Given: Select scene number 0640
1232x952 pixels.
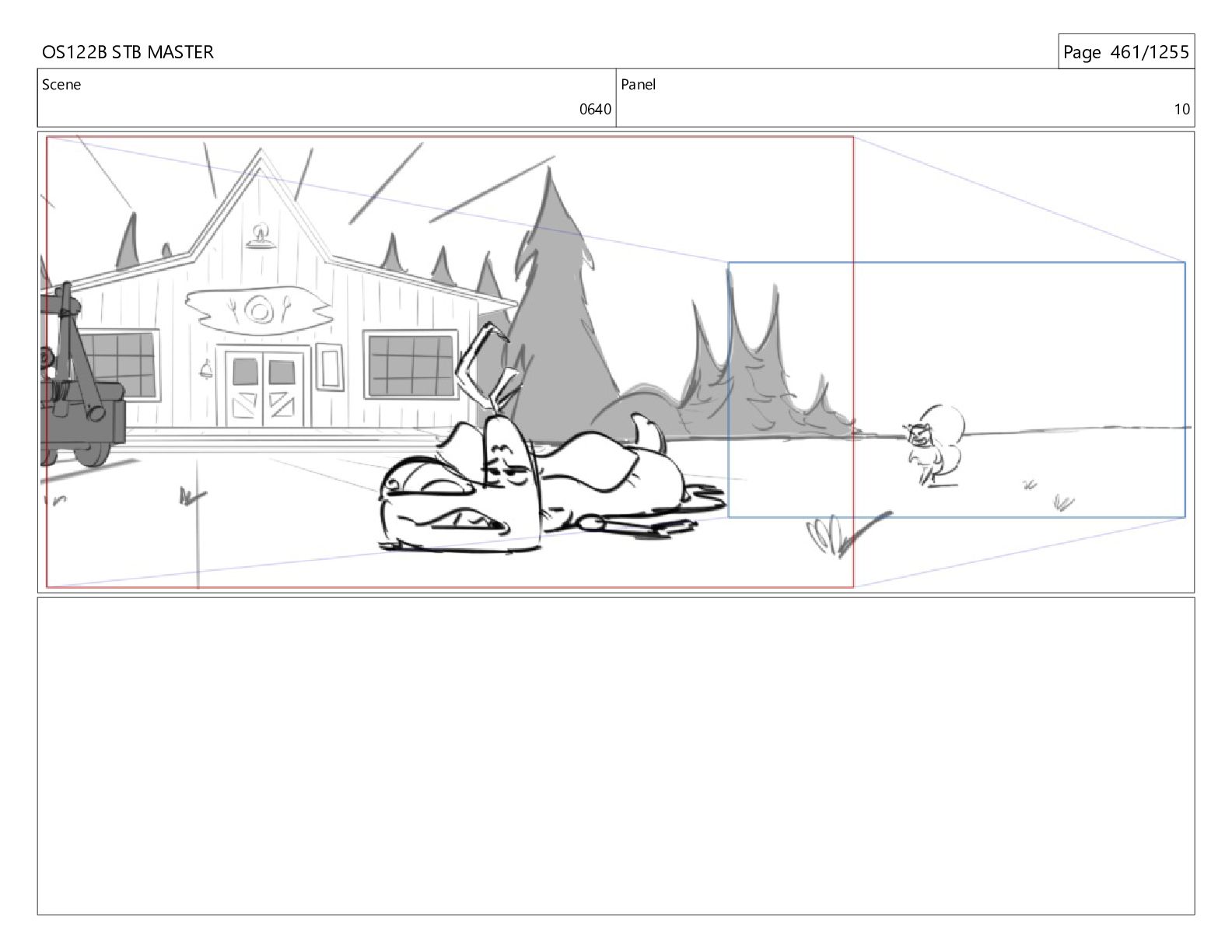Looking at the screenshot, I should (595, 110).
